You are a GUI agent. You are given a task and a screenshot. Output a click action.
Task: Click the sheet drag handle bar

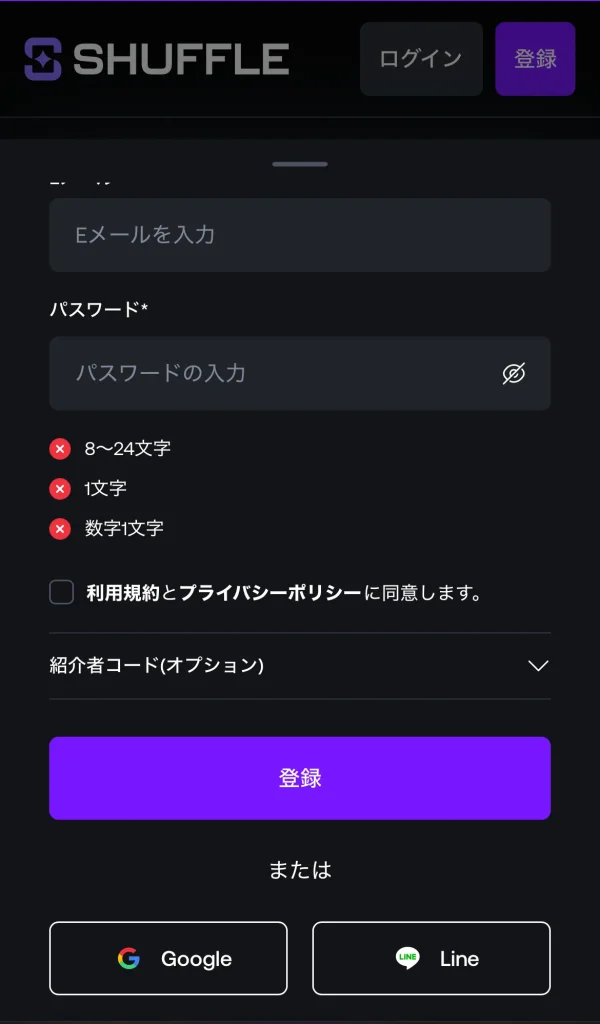point(300,164)
